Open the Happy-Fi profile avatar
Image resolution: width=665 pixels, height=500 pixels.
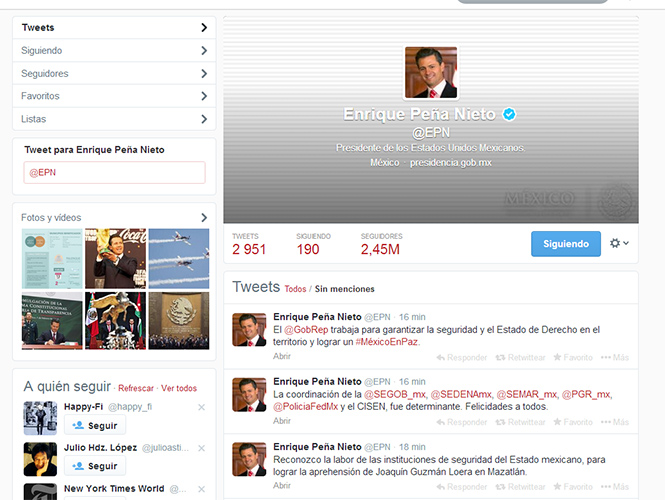click(x=40, y=418)
